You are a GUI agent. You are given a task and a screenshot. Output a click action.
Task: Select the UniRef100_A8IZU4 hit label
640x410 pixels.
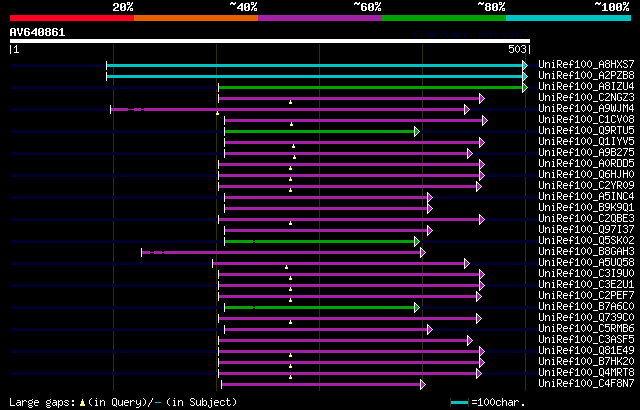tap(586, 86)
